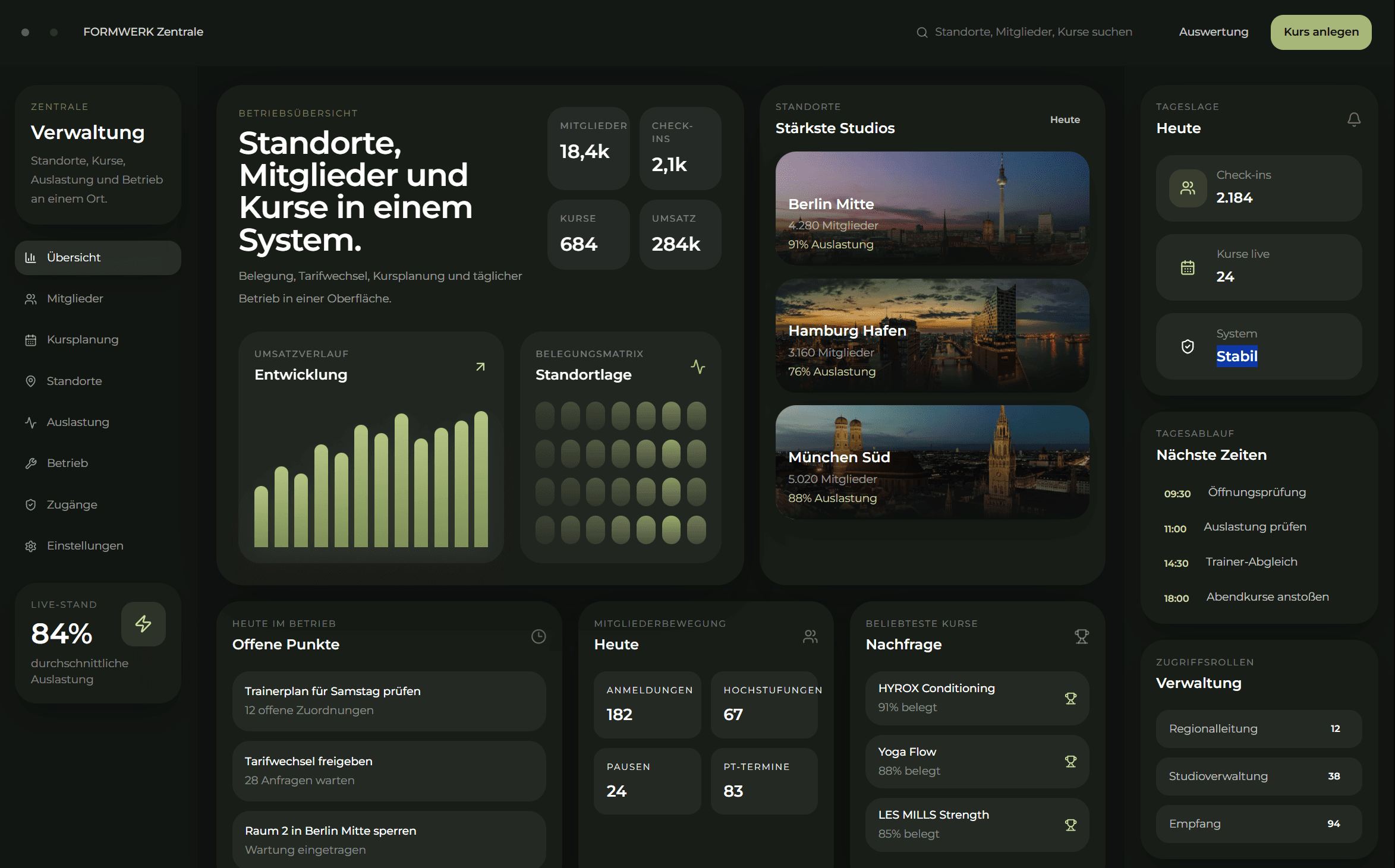Click the shield icon in System card
1395x868 pixels.
point(1187,346)
